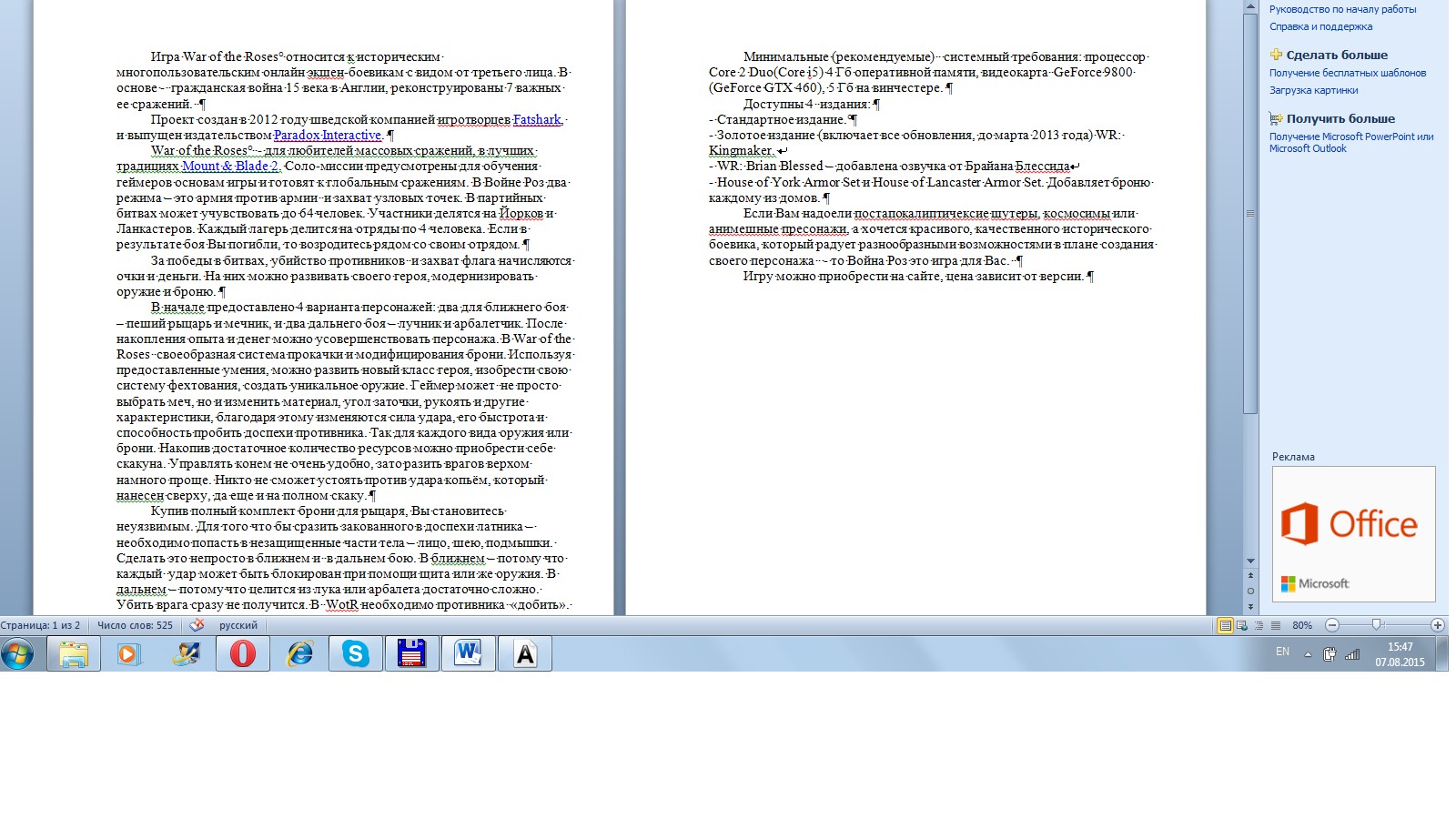This screenshot has height=819, width=1456.
Task: Switch to Outline view icon
Action: (x=1259, y=625)
